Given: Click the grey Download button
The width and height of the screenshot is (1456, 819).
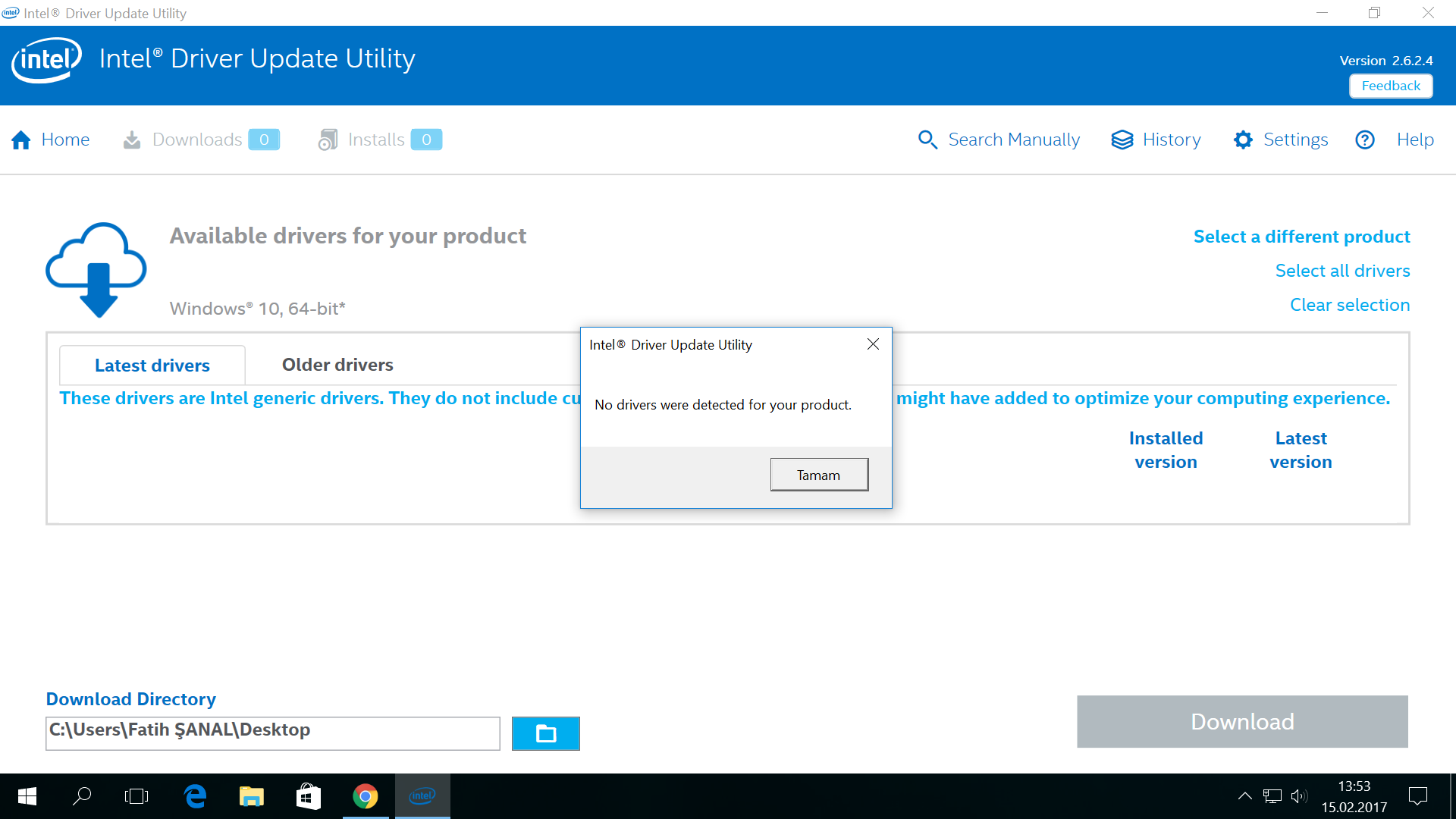Looking at the screenshot, I should 1242,721.
